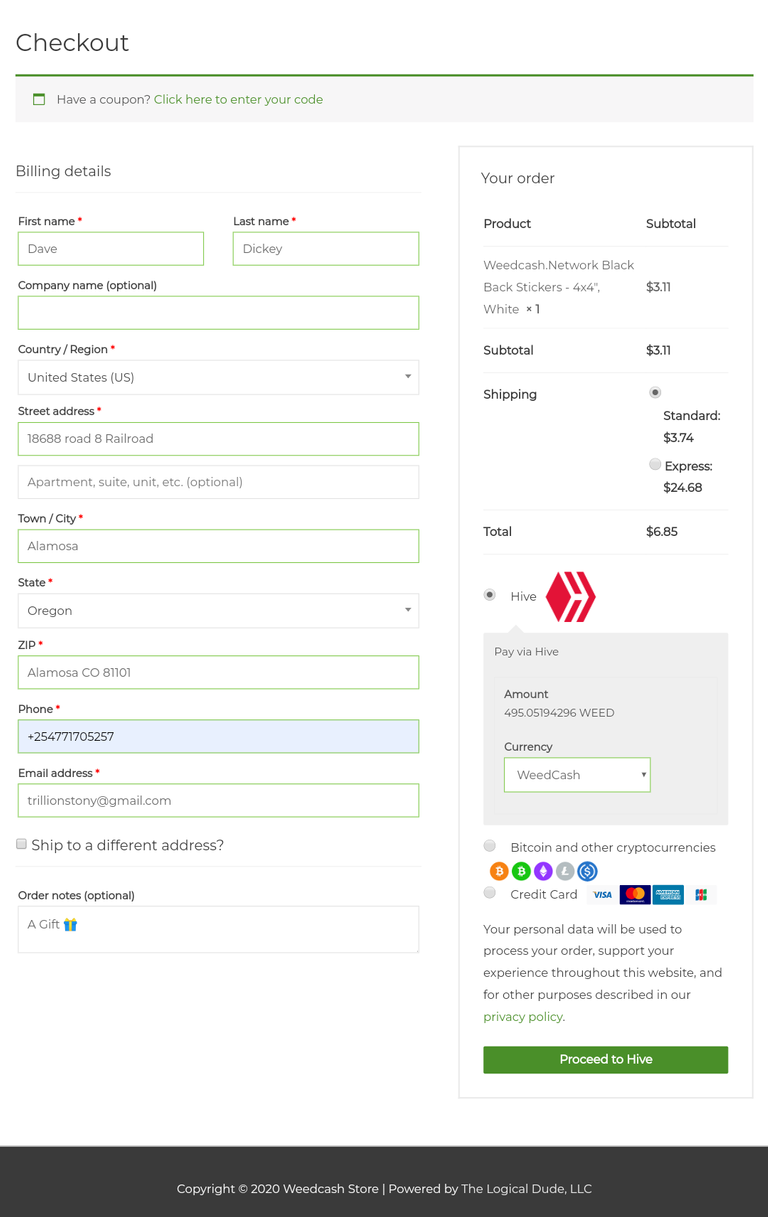Viewport: 768px width, 1217px height.
Task: Open the privacy policy link
Action: coord(523,1017)
